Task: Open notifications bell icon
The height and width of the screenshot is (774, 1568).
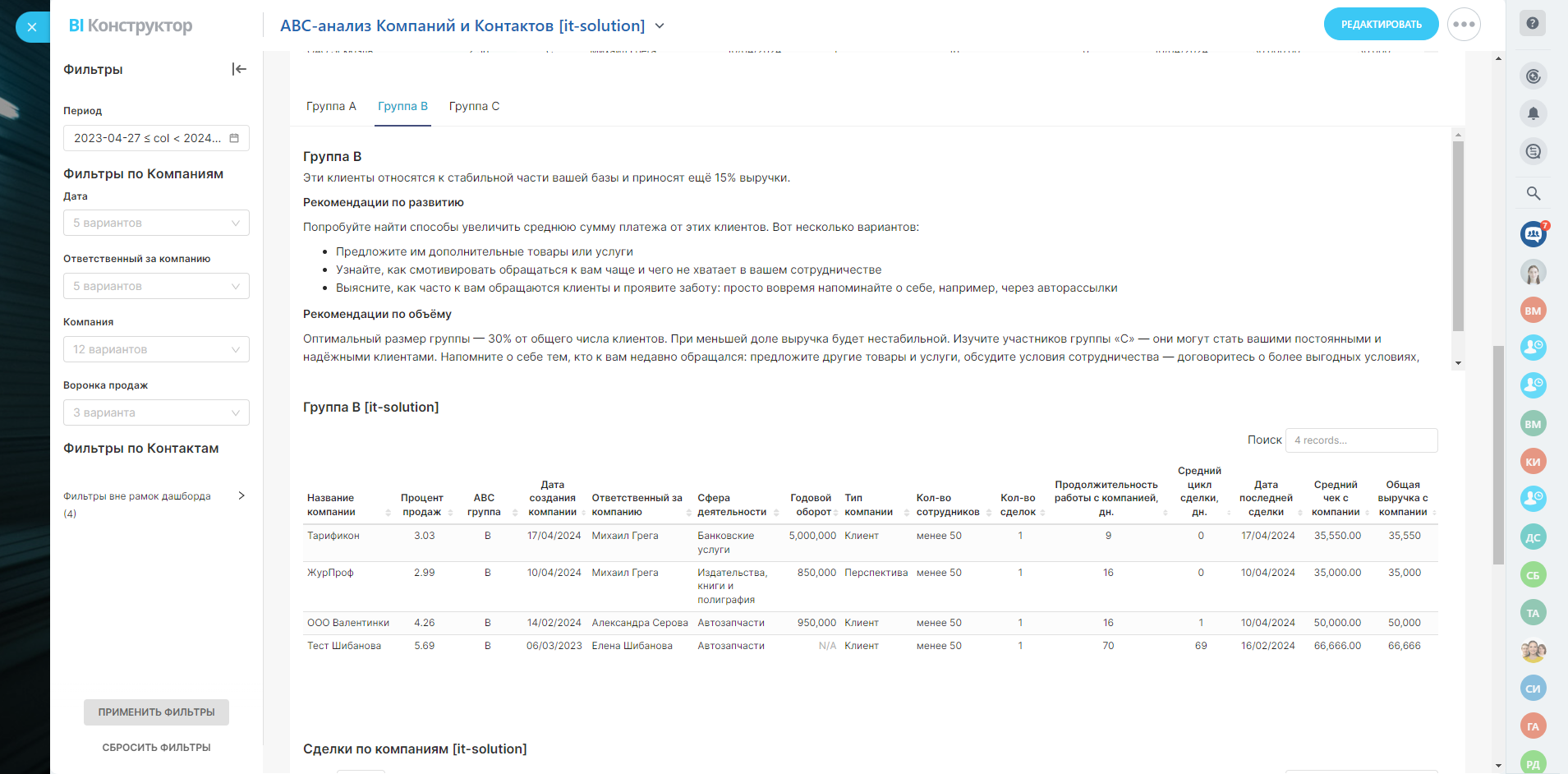Action: coord(1533,113)
